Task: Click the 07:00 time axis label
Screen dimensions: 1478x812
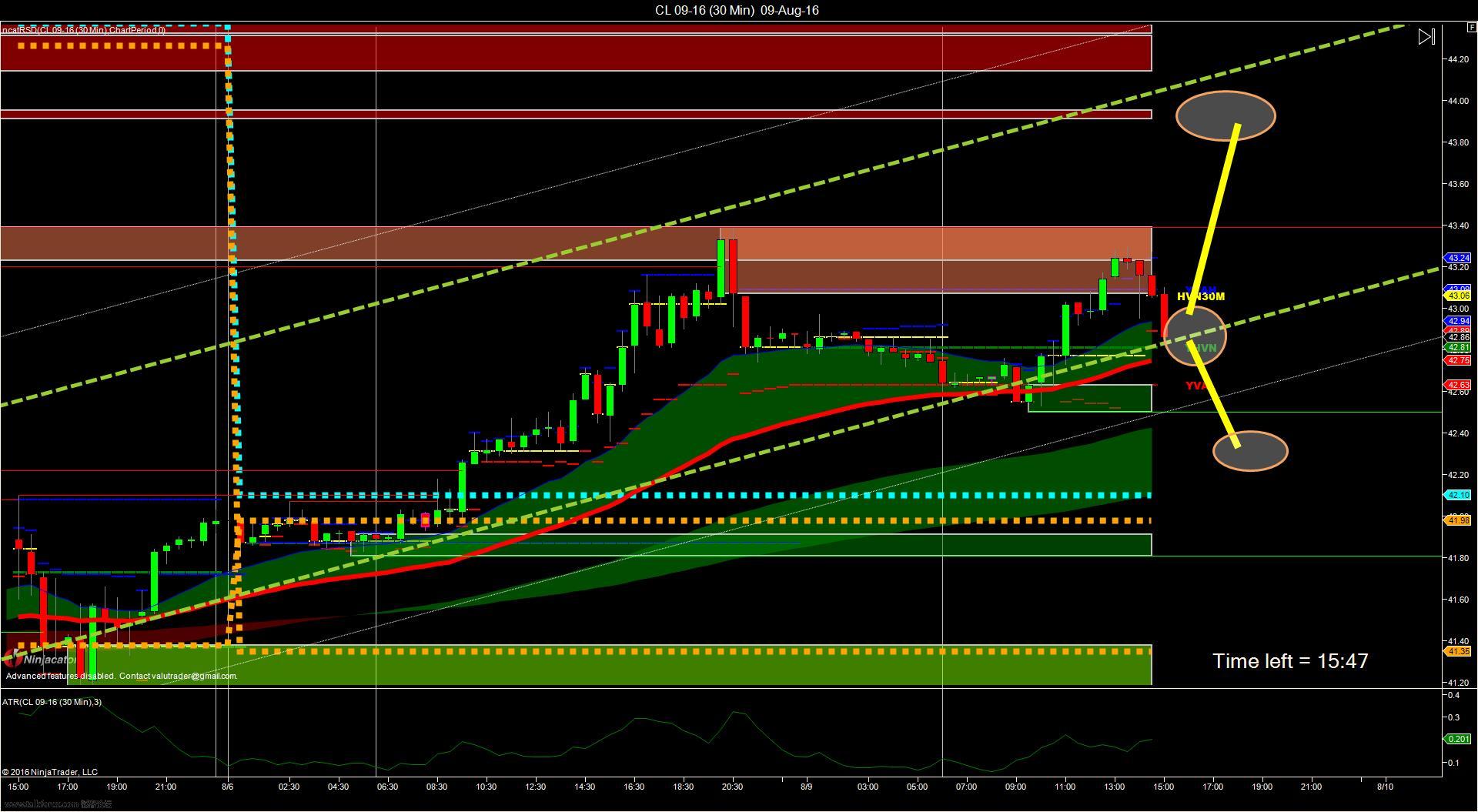Action: 966,787
